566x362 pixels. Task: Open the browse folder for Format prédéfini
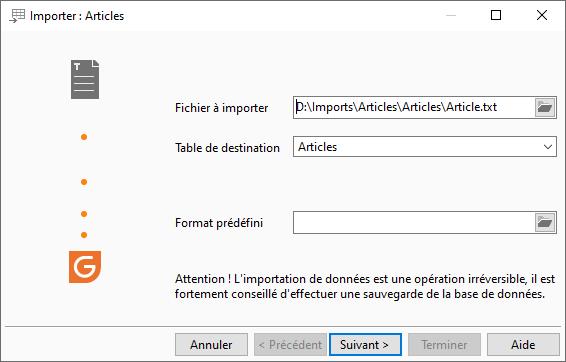pos(545,222)
